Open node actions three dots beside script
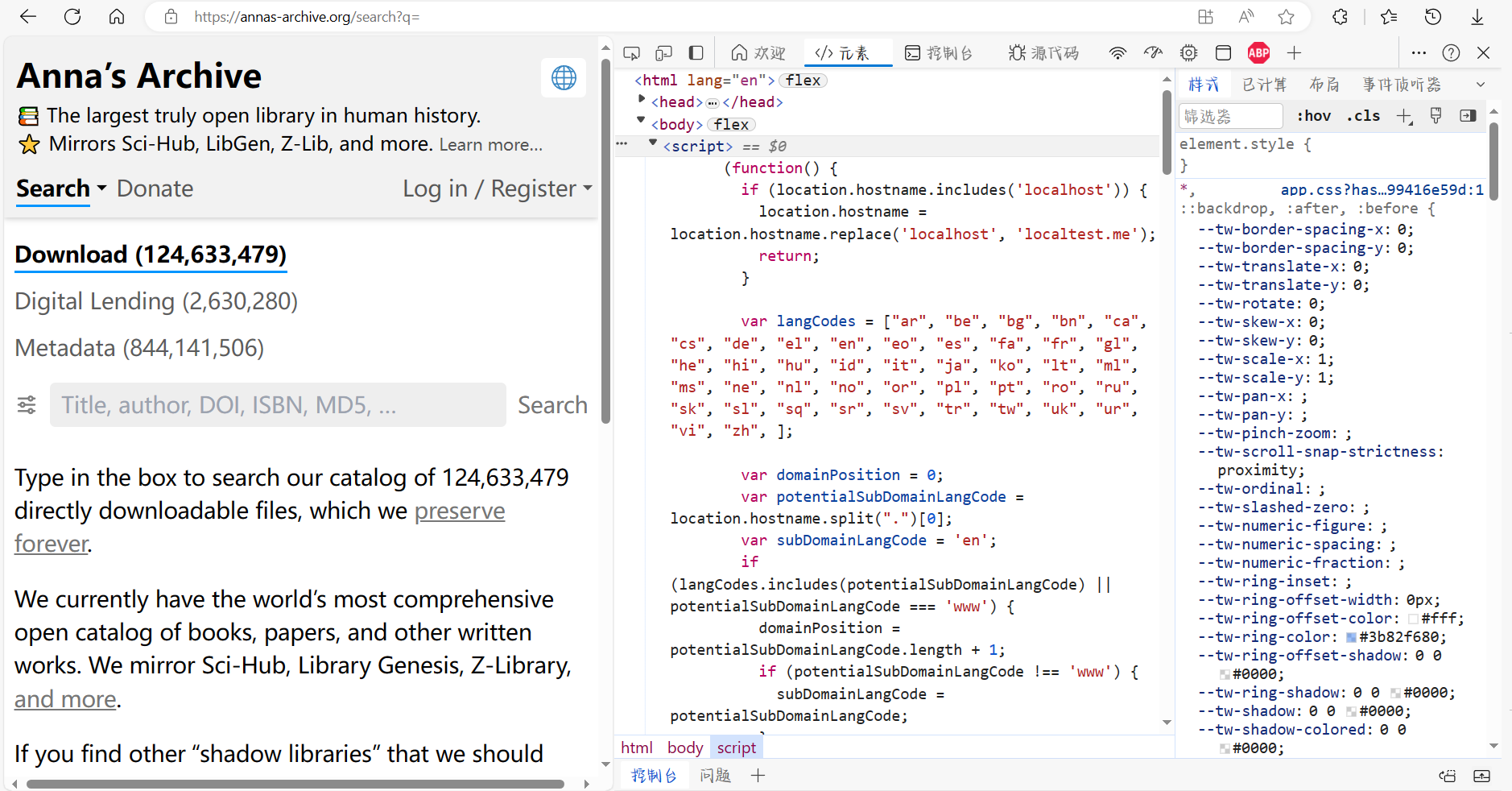 (622, 143)
